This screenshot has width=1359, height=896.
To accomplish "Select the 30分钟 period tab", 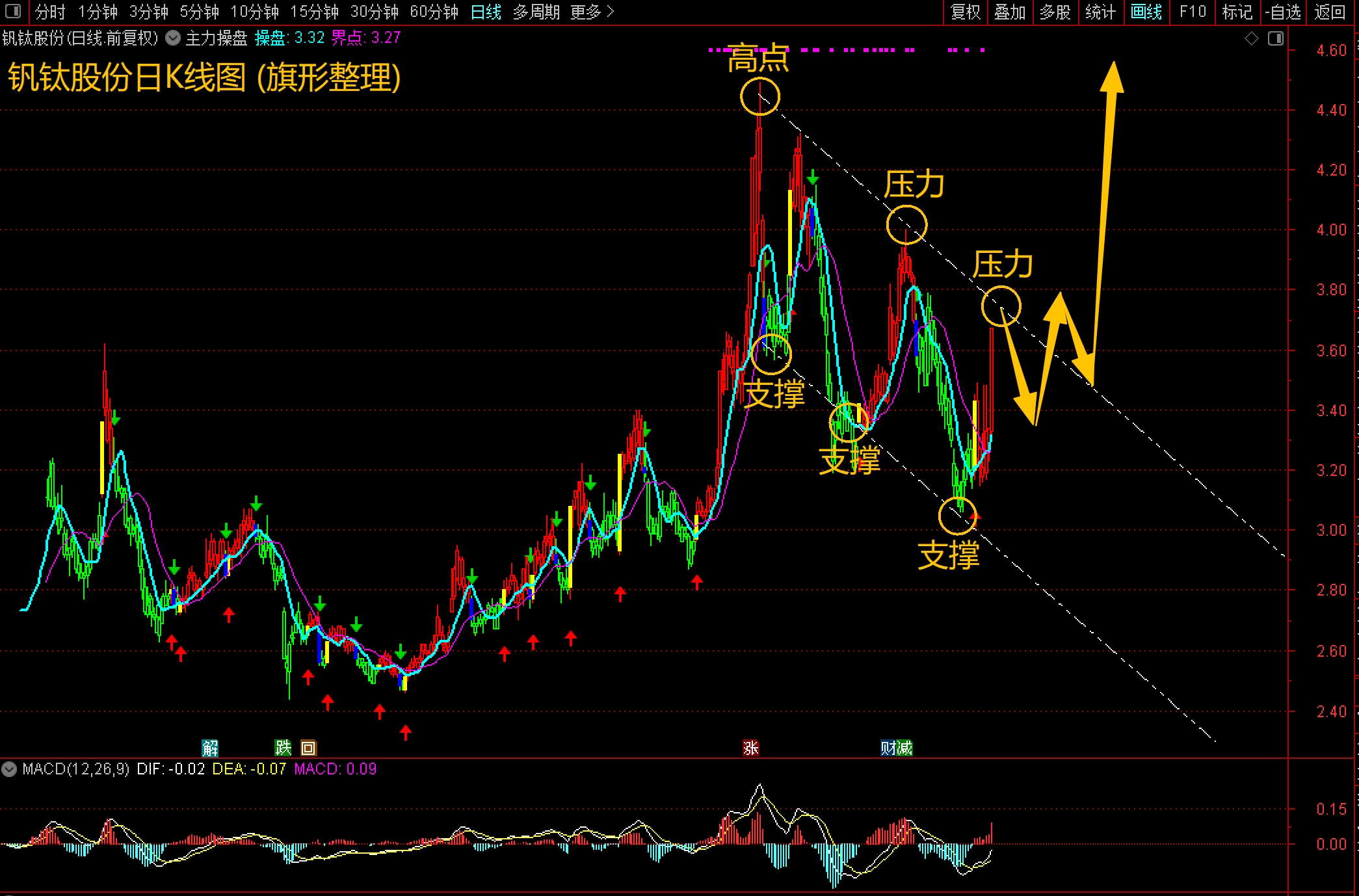I will [374, 12].
